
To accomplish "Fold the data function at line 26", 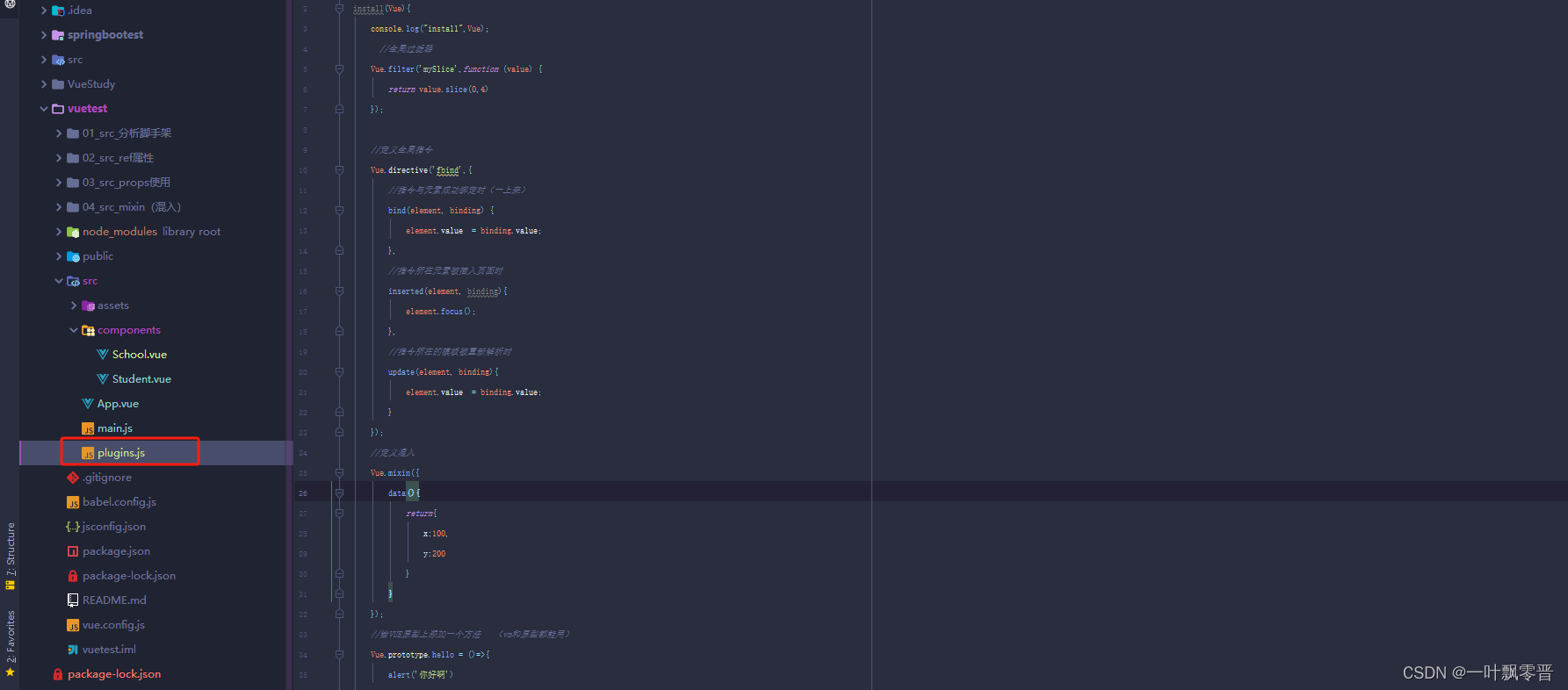I will click(x=339, y=492).
